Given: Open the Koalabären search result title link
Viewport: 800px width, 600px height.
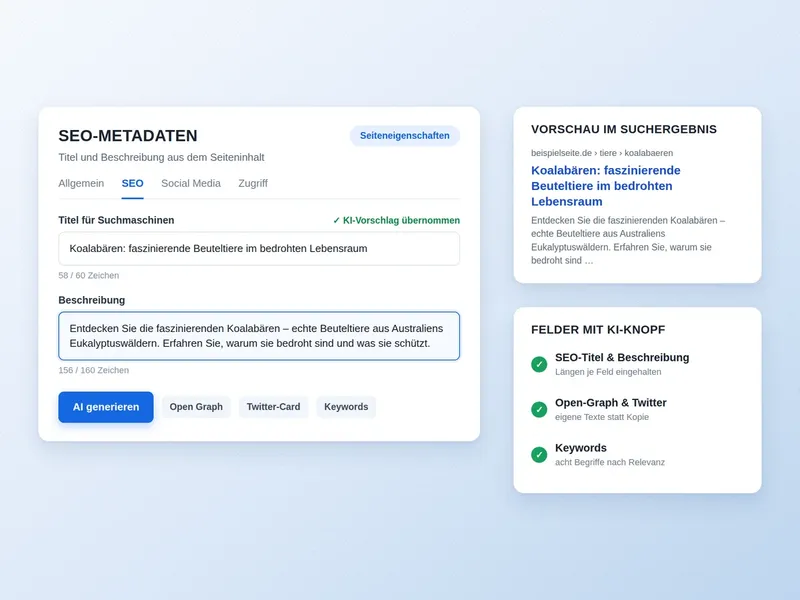Looking at the screenshot, I should 606,186.
